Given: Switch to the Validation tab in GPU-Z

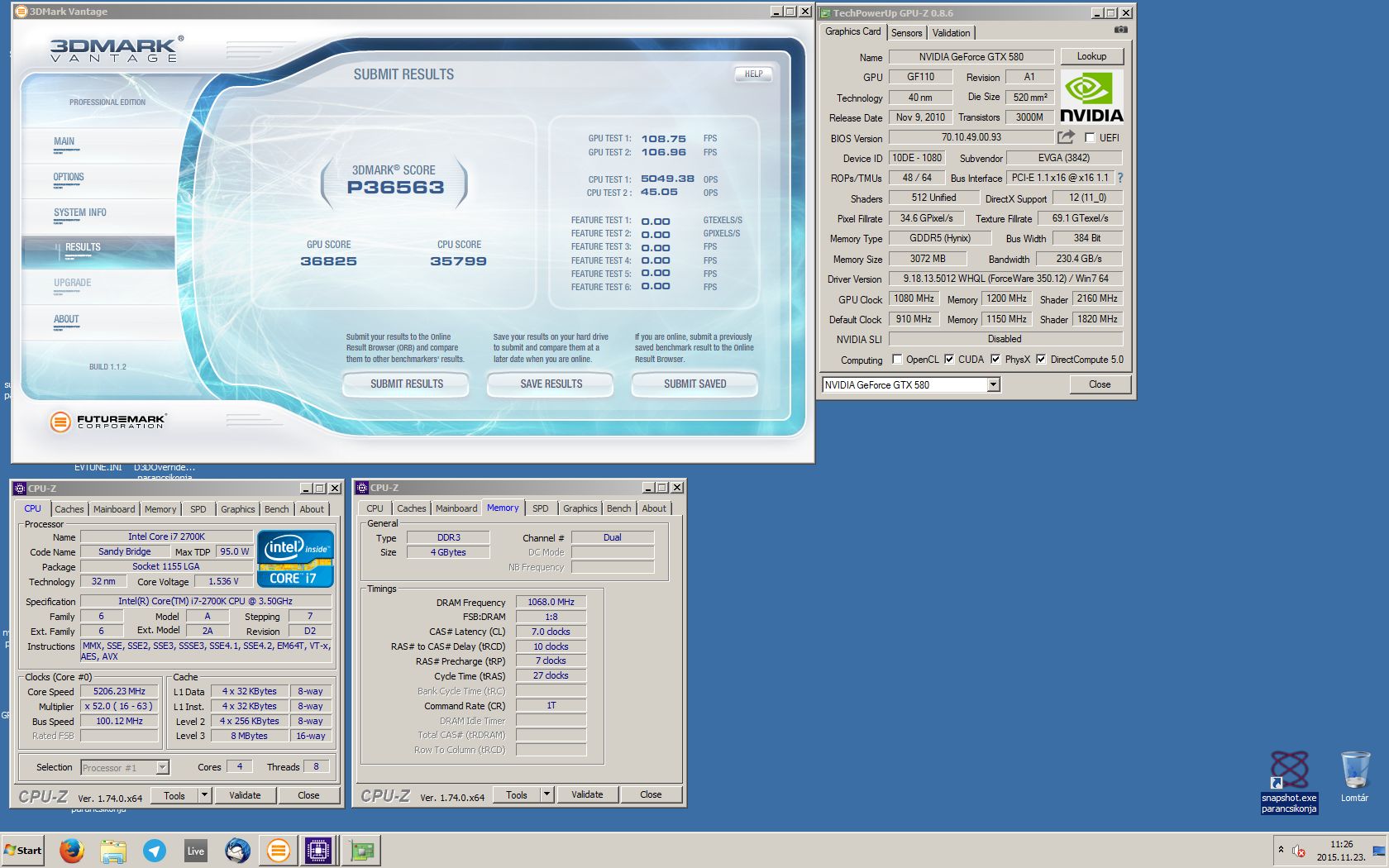Looking at the screenshot, I should [951, 33].
